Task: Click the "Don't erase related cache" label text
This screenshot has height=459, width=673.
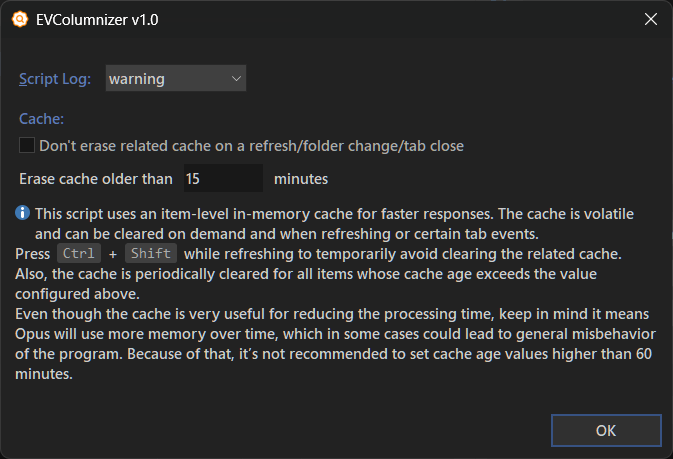Action: point(251,146)
